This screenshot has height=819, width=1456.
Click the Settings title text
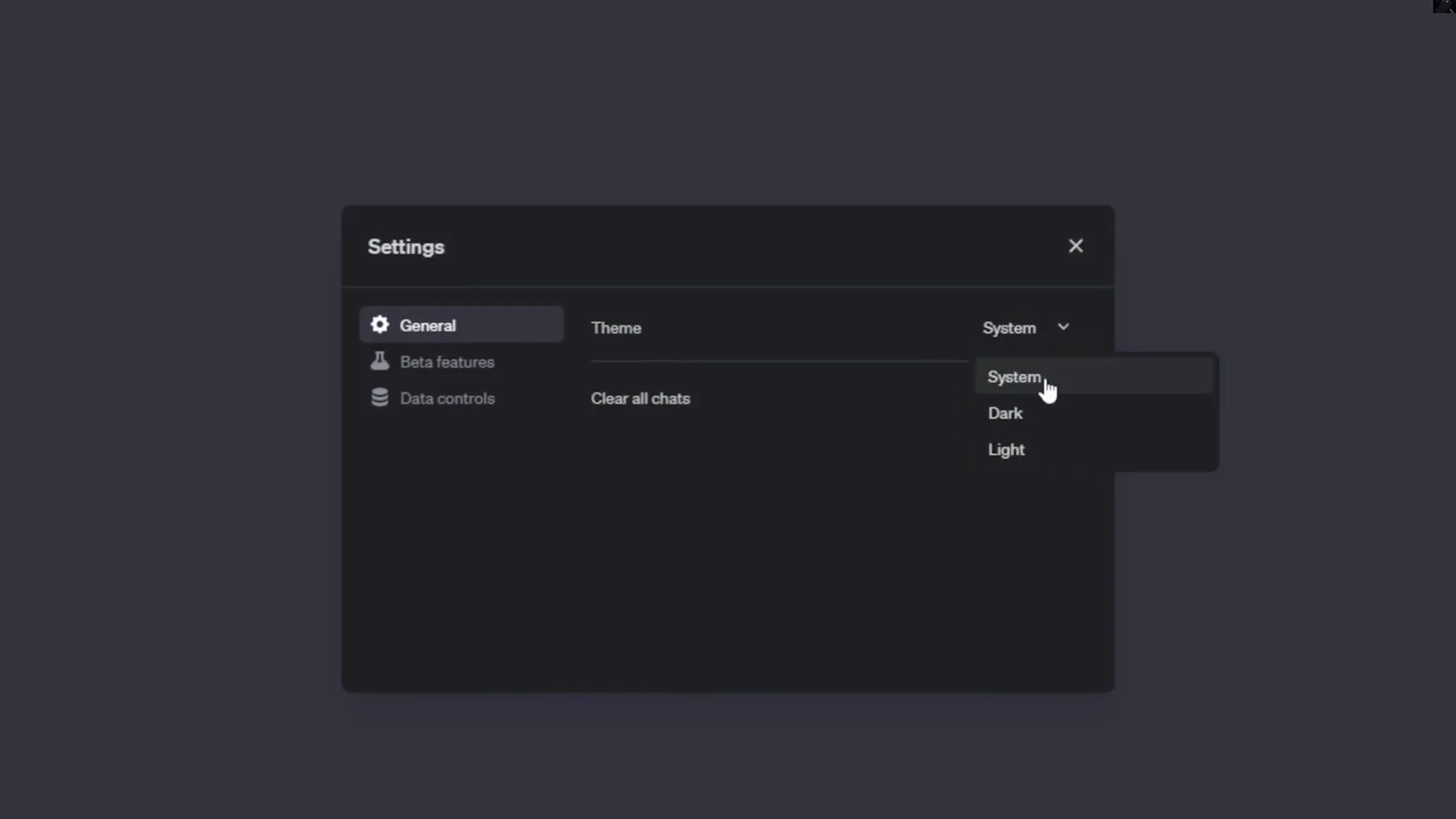[x=406, y=247]
